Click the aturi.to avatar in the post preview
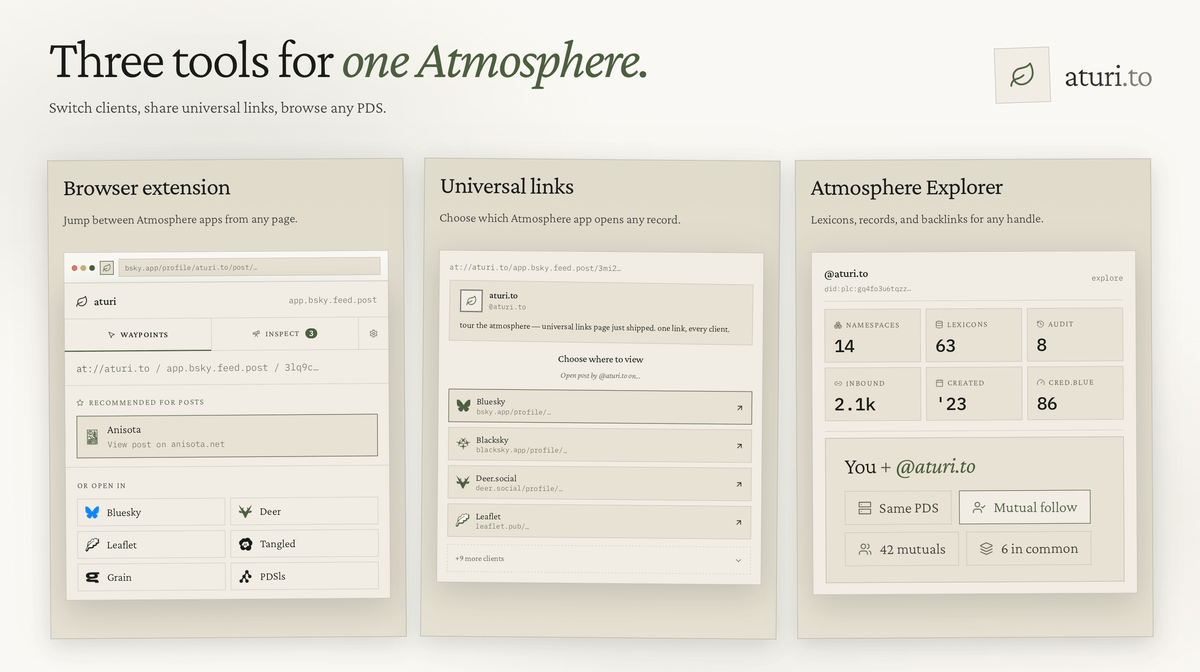This screenshot has height=672, width=1200. pos(471,300)
